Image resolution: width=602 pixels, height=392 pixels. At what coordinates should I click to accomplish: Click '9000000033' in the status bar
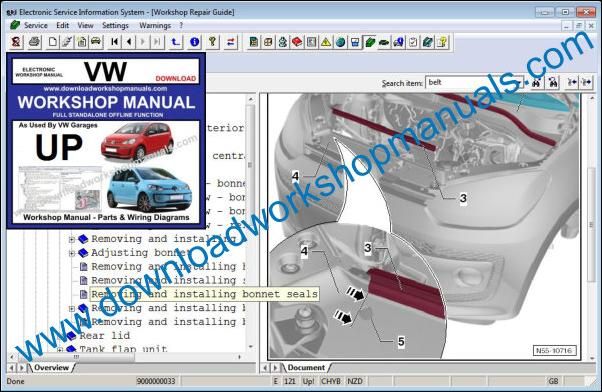pos(156,381)
